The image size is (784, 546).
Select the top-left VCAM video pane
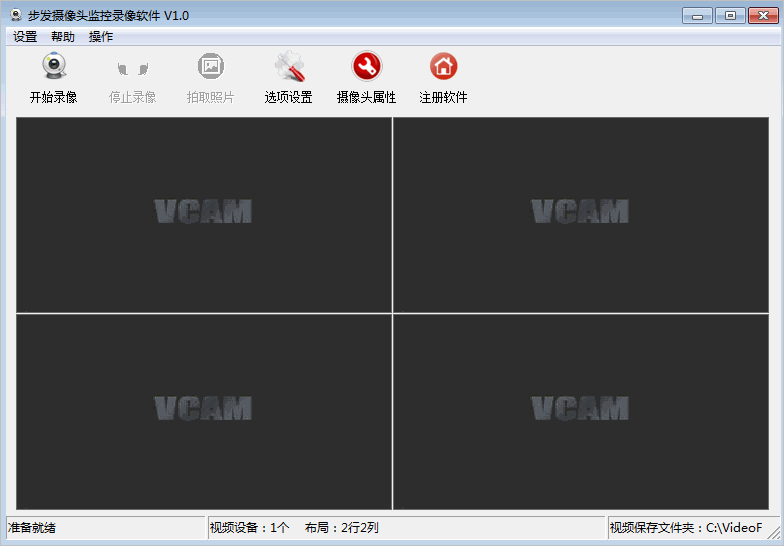coord(204,215)
